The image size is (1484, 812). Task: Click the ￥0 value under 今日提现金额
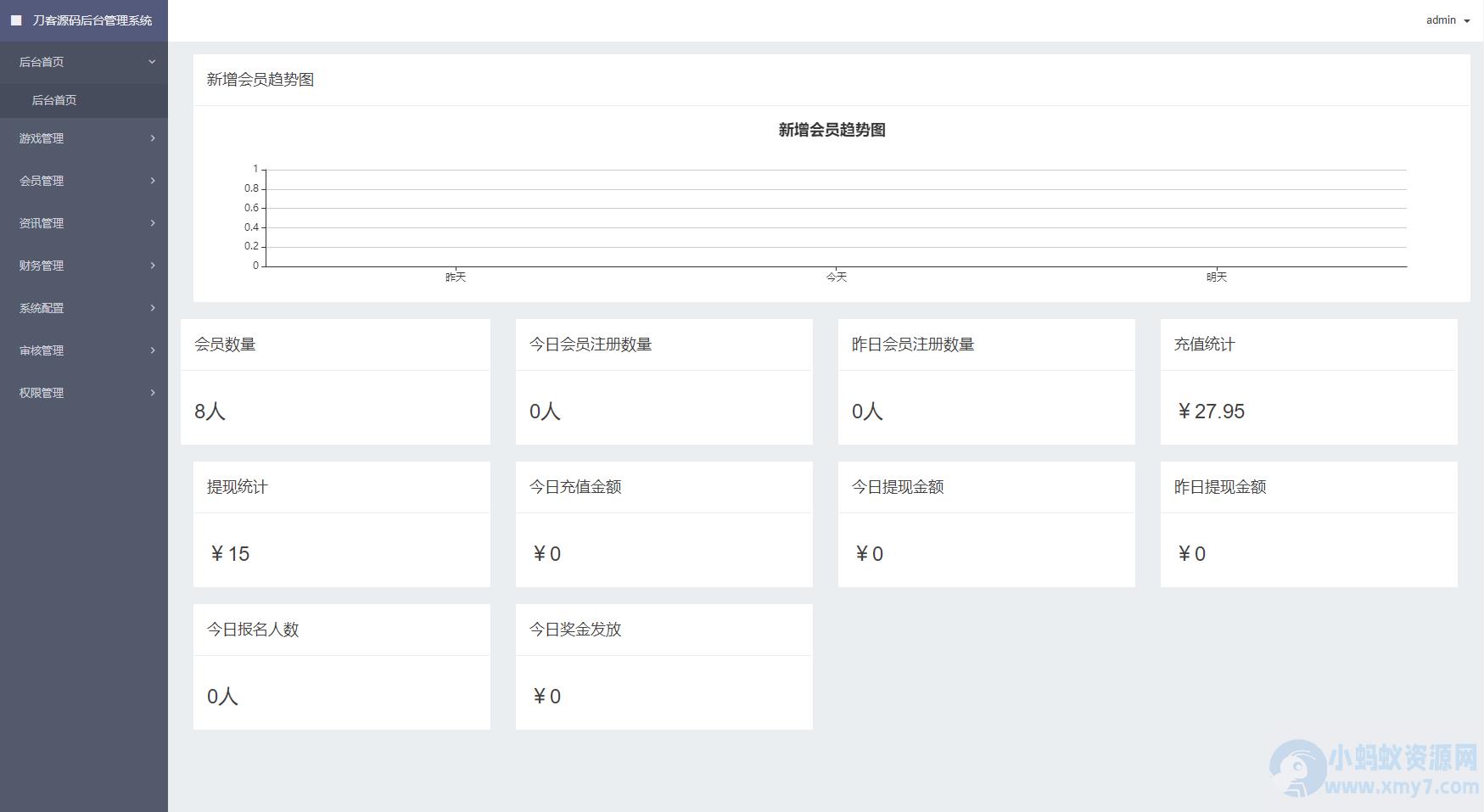click(x=869, y=554)
